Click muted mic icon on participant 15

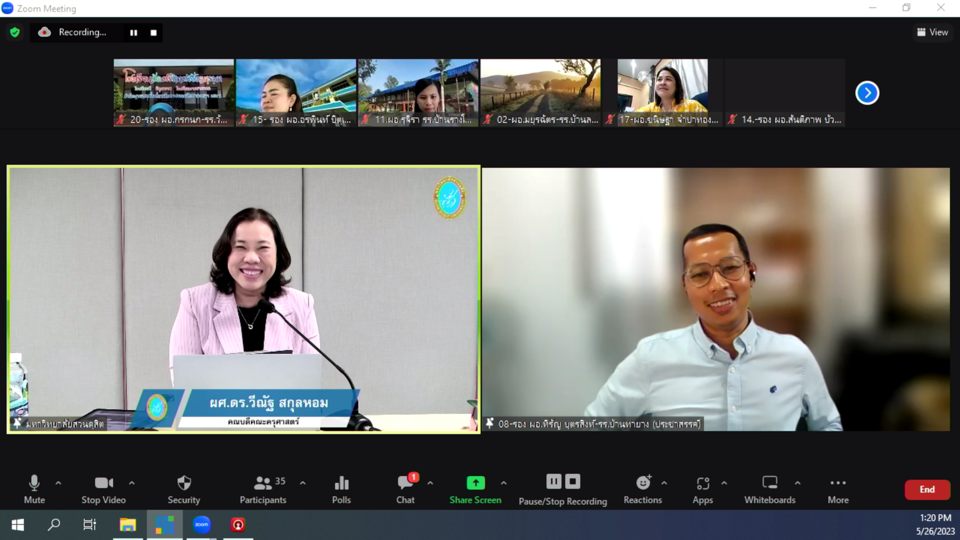coord(243,119)
